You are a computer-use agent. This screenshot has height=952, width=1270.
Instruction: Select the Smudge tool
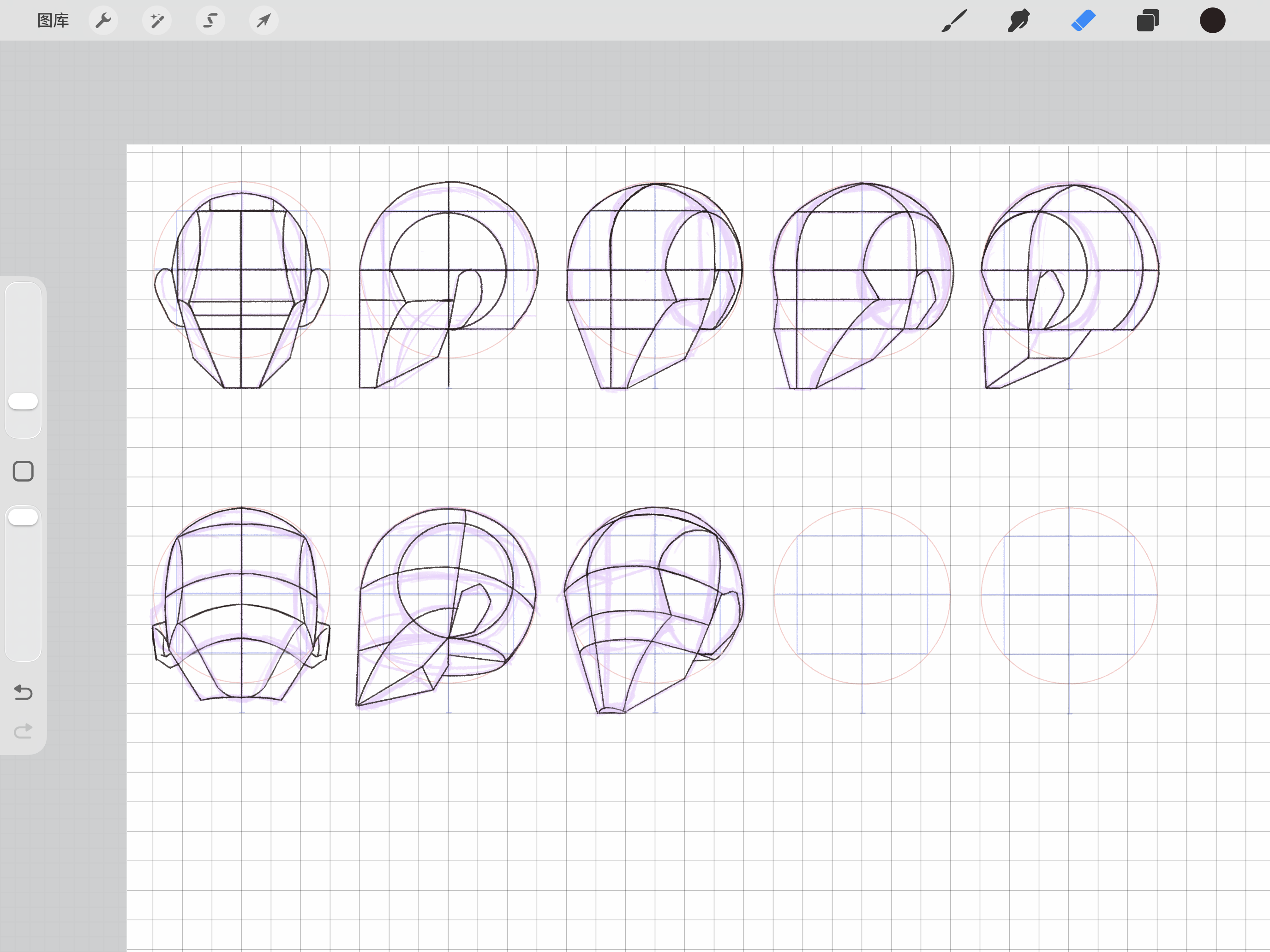[1018, 21]
